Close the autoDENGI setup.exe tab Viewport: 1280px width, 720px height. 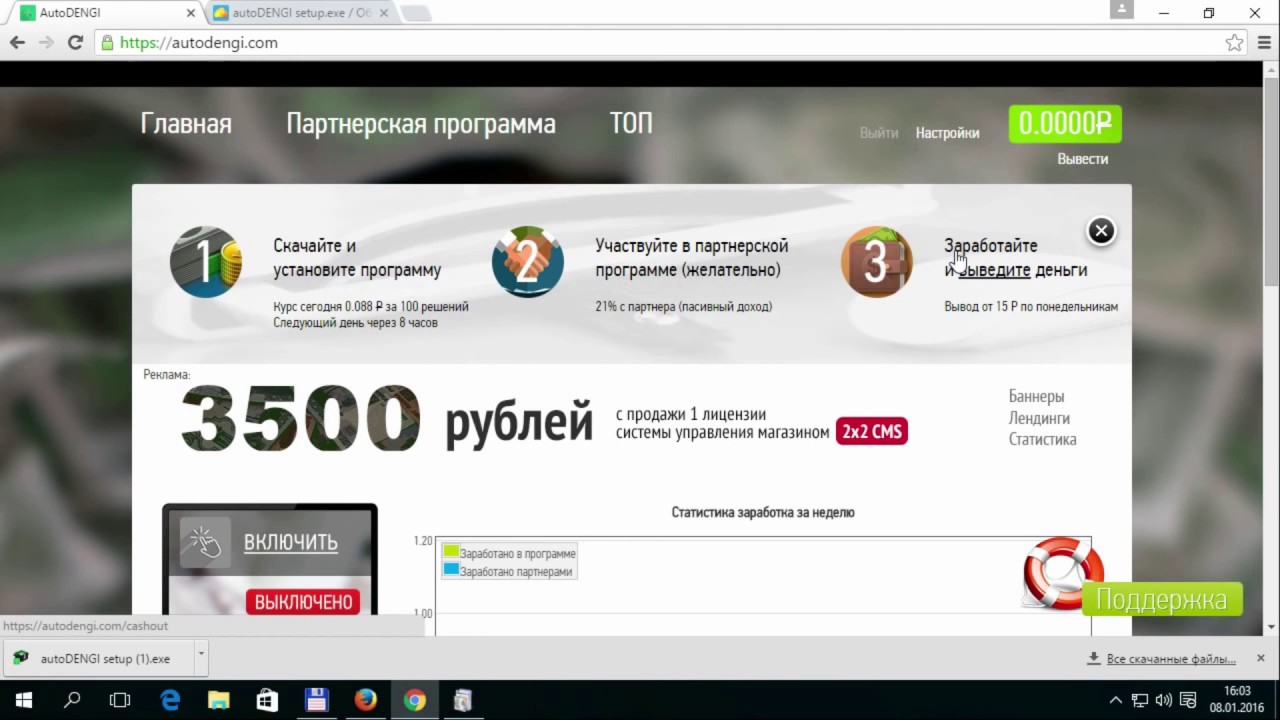click(384, 13)
